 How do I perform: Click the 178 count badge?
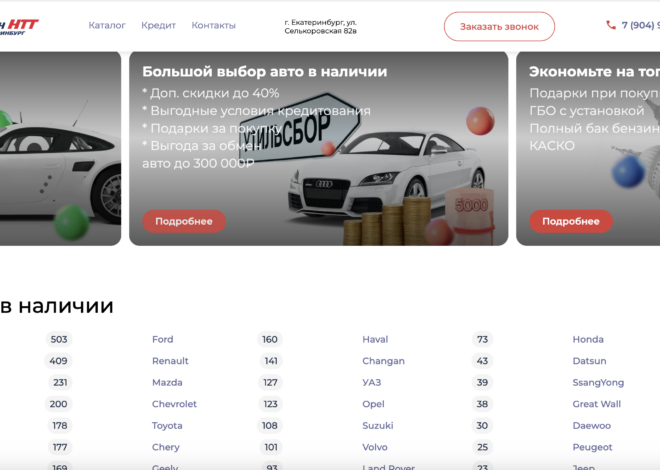60,426
